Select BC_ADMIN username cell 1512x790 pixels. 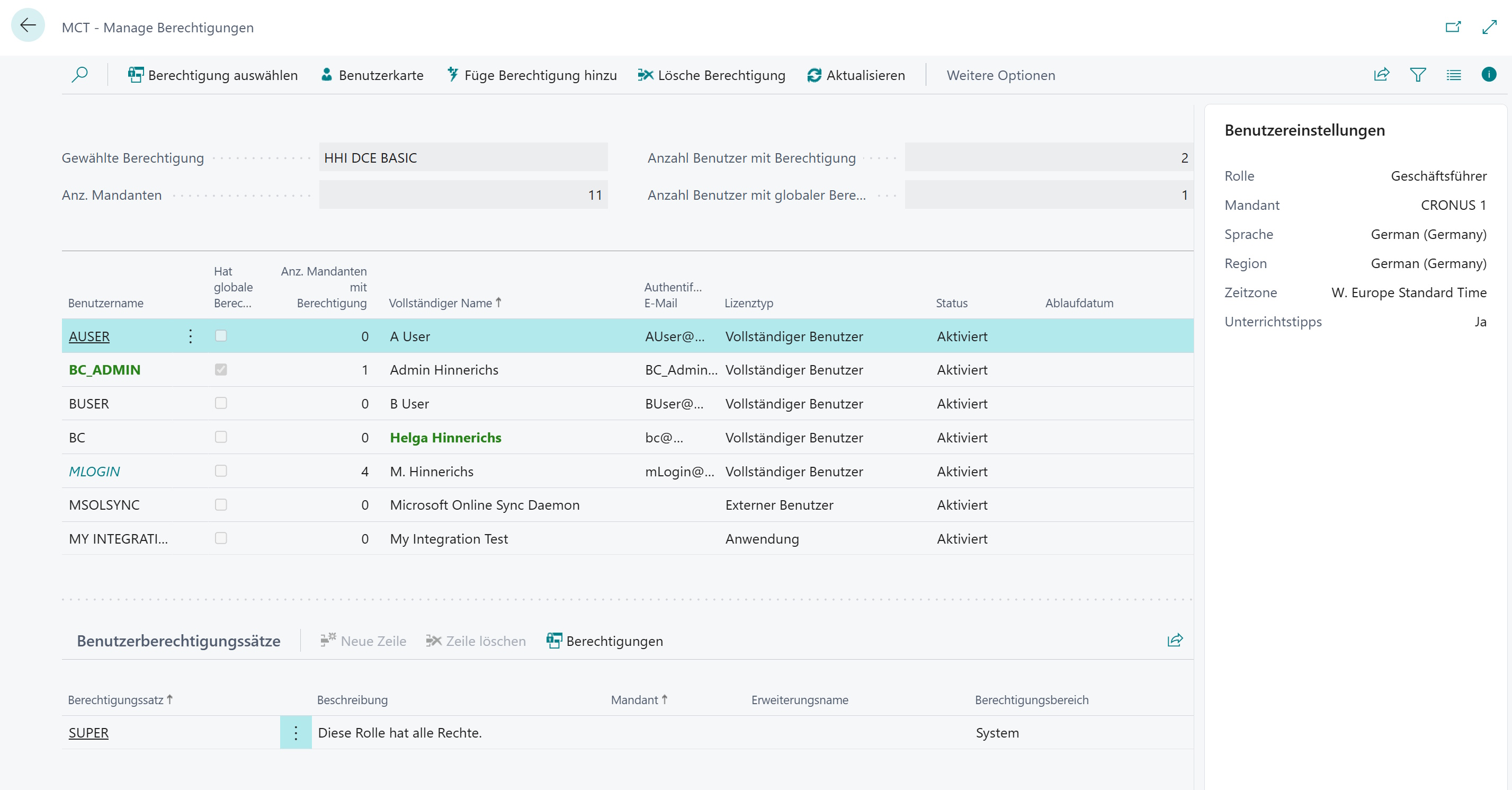[x=104, y=370]
